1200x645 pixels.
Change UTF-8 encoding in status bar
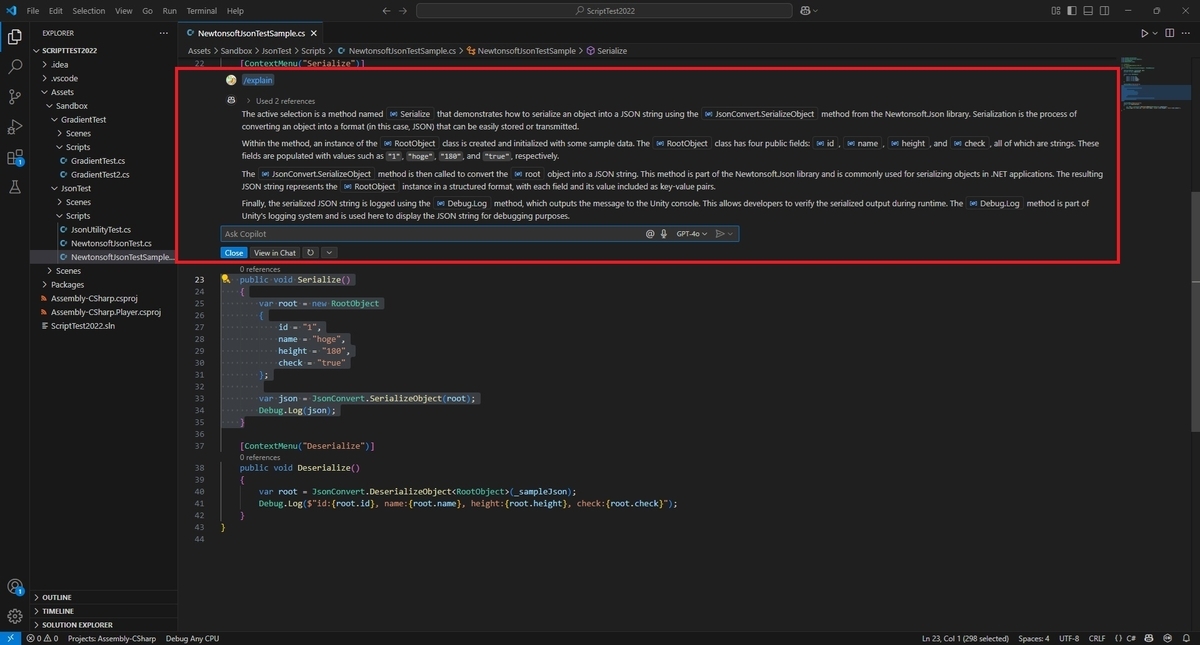click(x=1068, y=638)
